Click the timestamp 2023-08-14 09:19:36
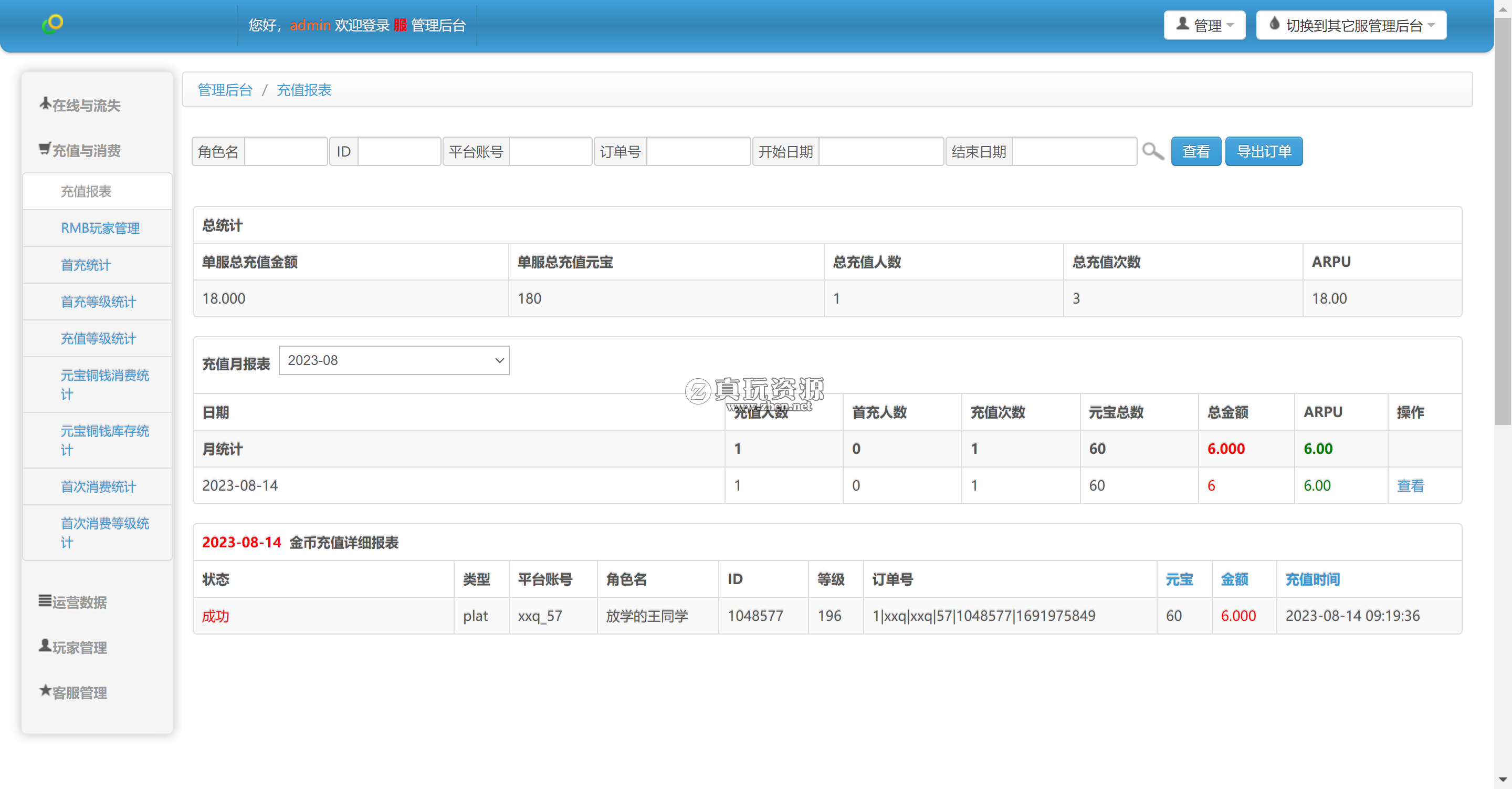The width and height of the screenshot is (1512, 789). [x=1352, y=616]
